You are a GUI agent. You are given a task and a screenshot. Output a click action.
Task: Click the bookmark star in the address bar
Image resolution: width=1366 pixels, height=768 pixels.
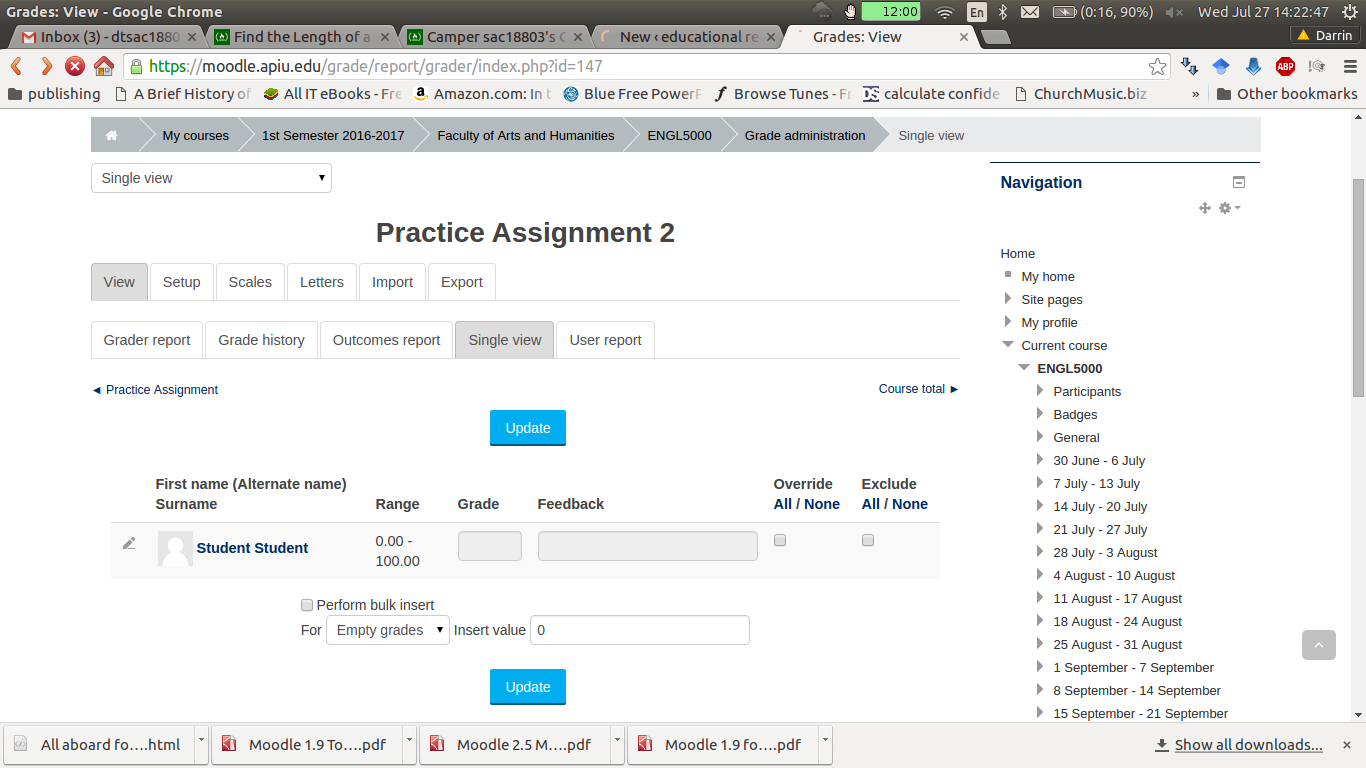click(x=1157, y=65)
